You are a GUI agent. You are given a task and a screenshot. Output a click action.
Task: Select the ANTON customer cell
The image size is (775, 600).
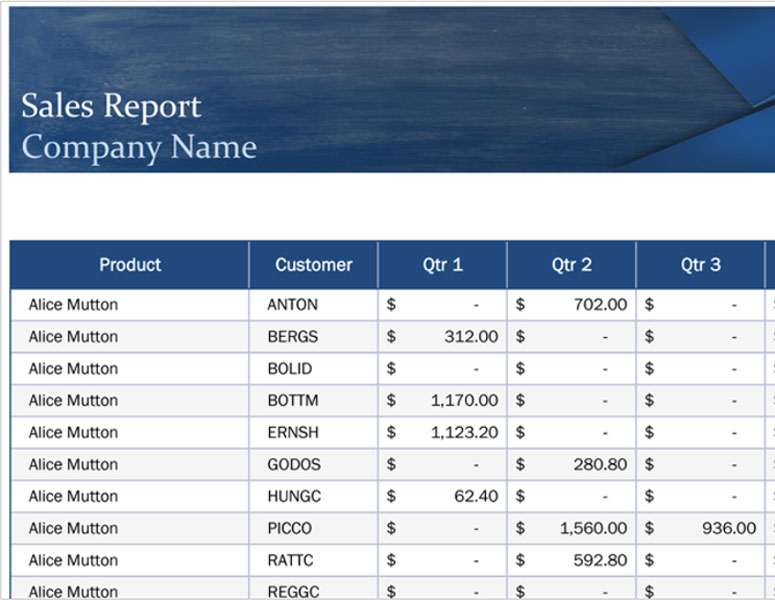(x=292, y=305)
